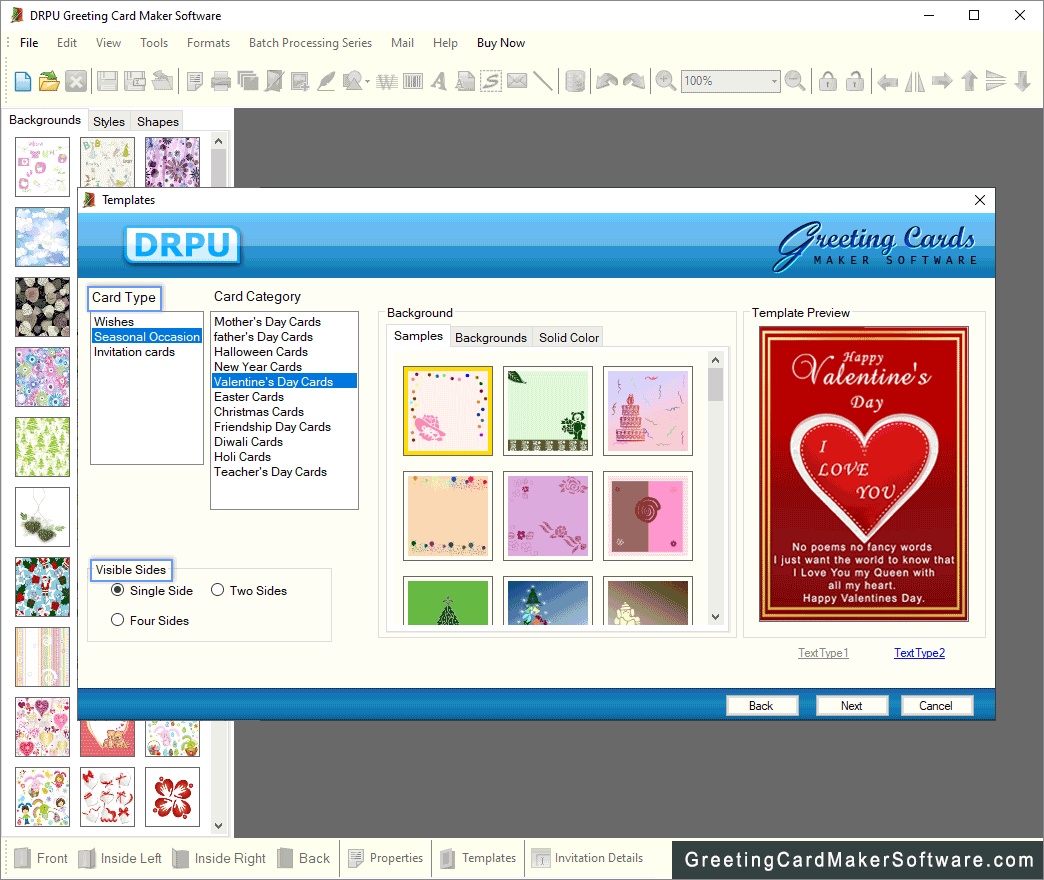Viewport: 1044px width, 880px height.
Task: Open the TextType2 link
Action: point(919,653)
